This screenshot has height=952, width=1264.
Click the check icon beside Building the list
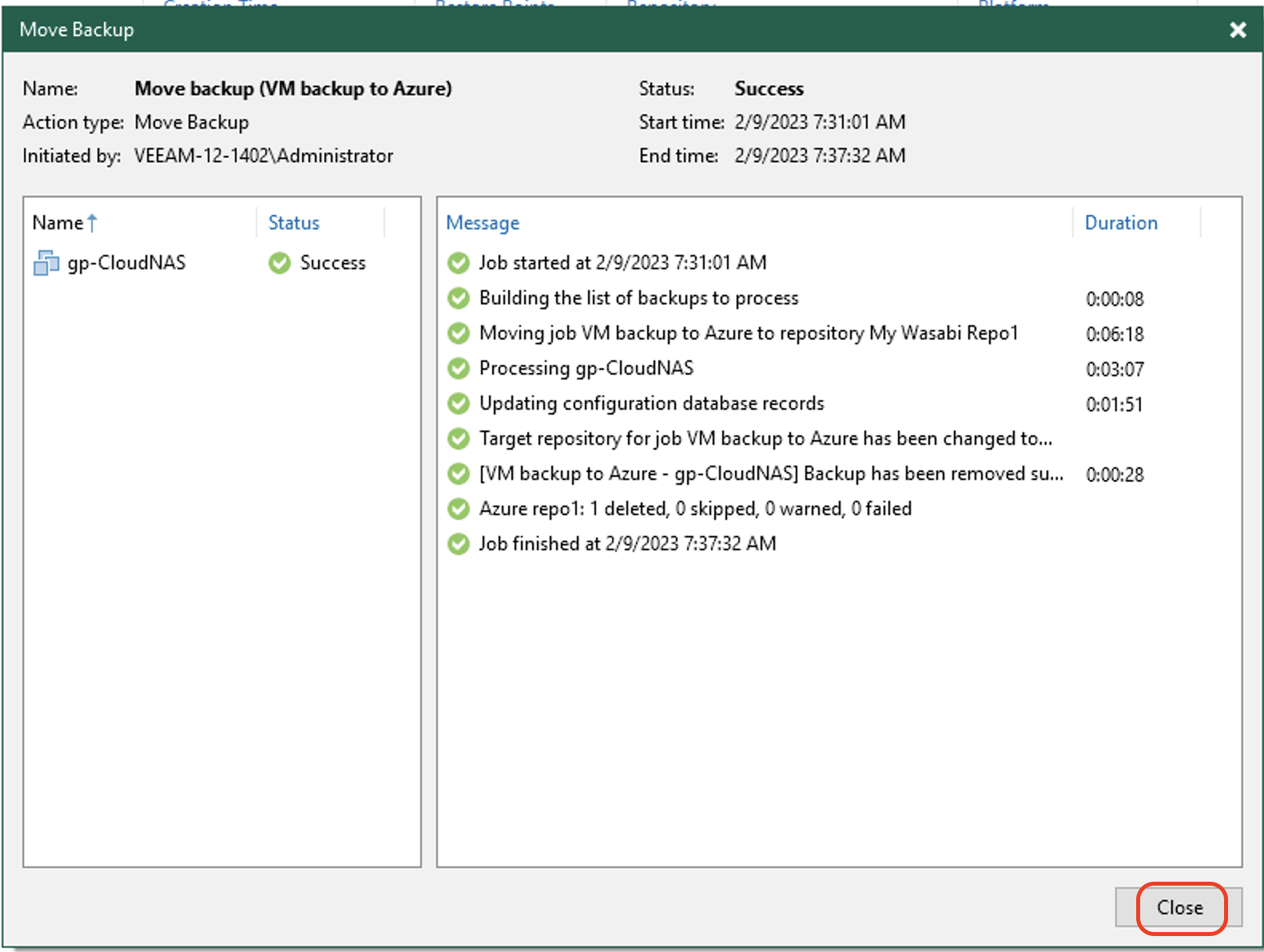click(x=459, y=298)
